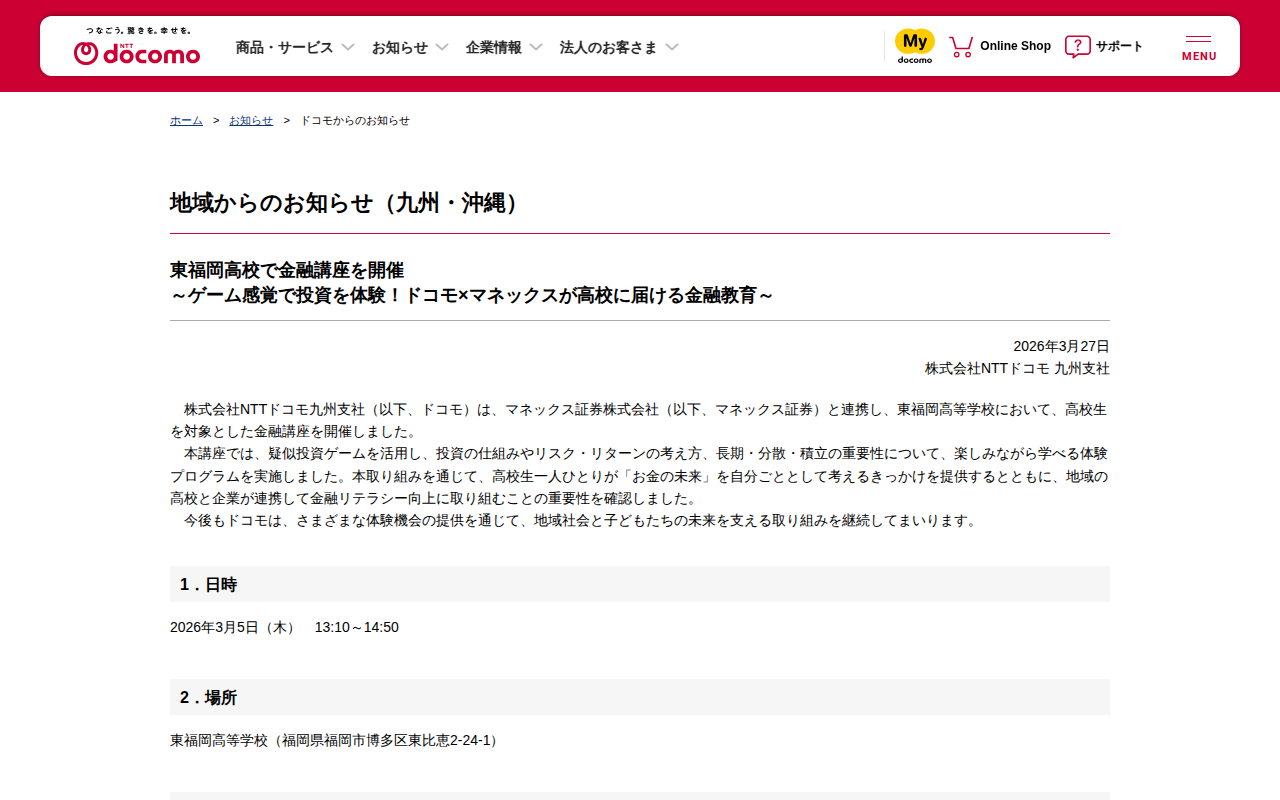1280x800 pixels.
Task: Click the article title 東福岡高校で金融講座を開催
Action: click(287, 270)
